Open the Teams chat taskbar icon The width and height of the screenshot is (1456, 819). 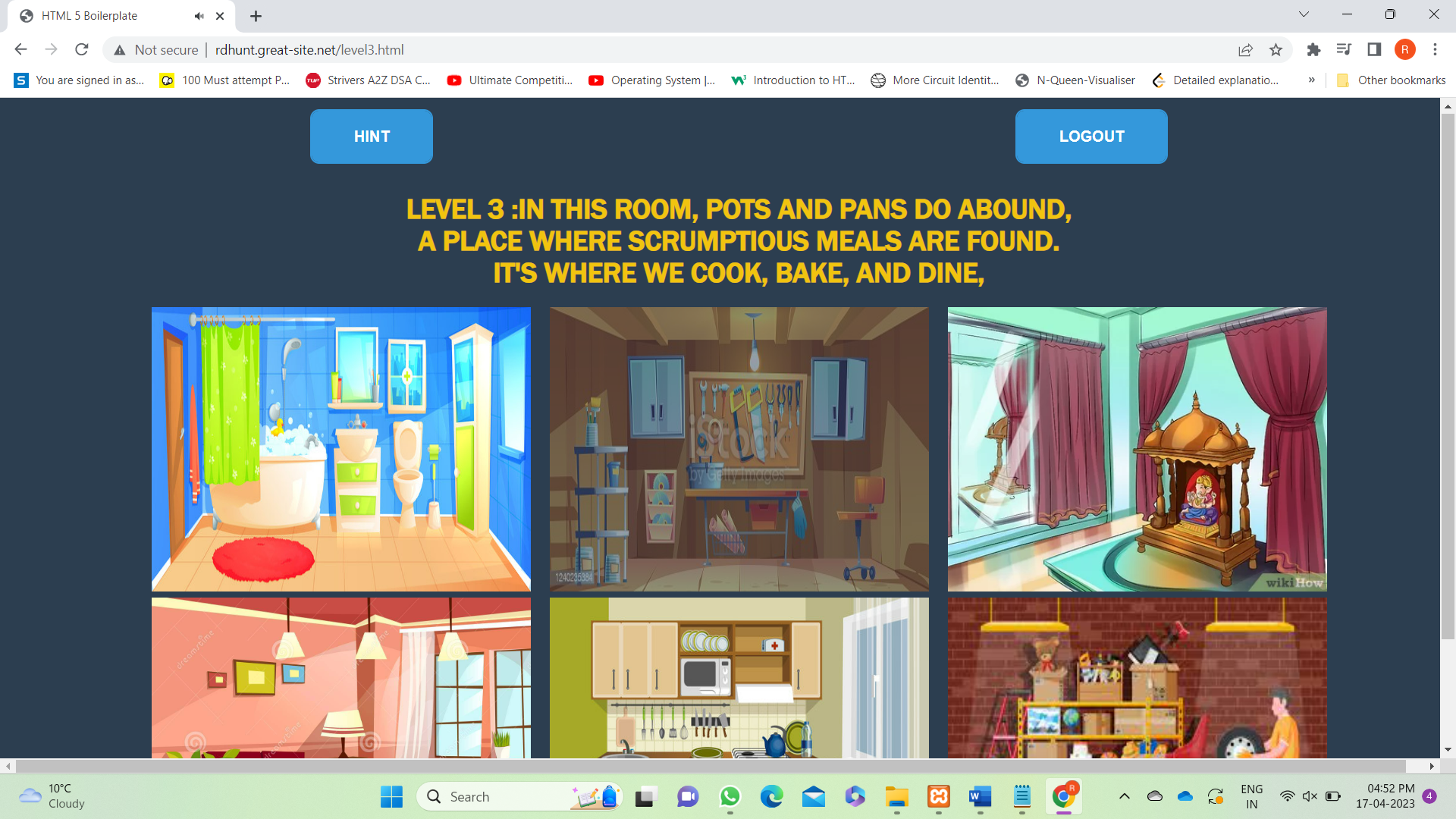click(x=688, y=797)
